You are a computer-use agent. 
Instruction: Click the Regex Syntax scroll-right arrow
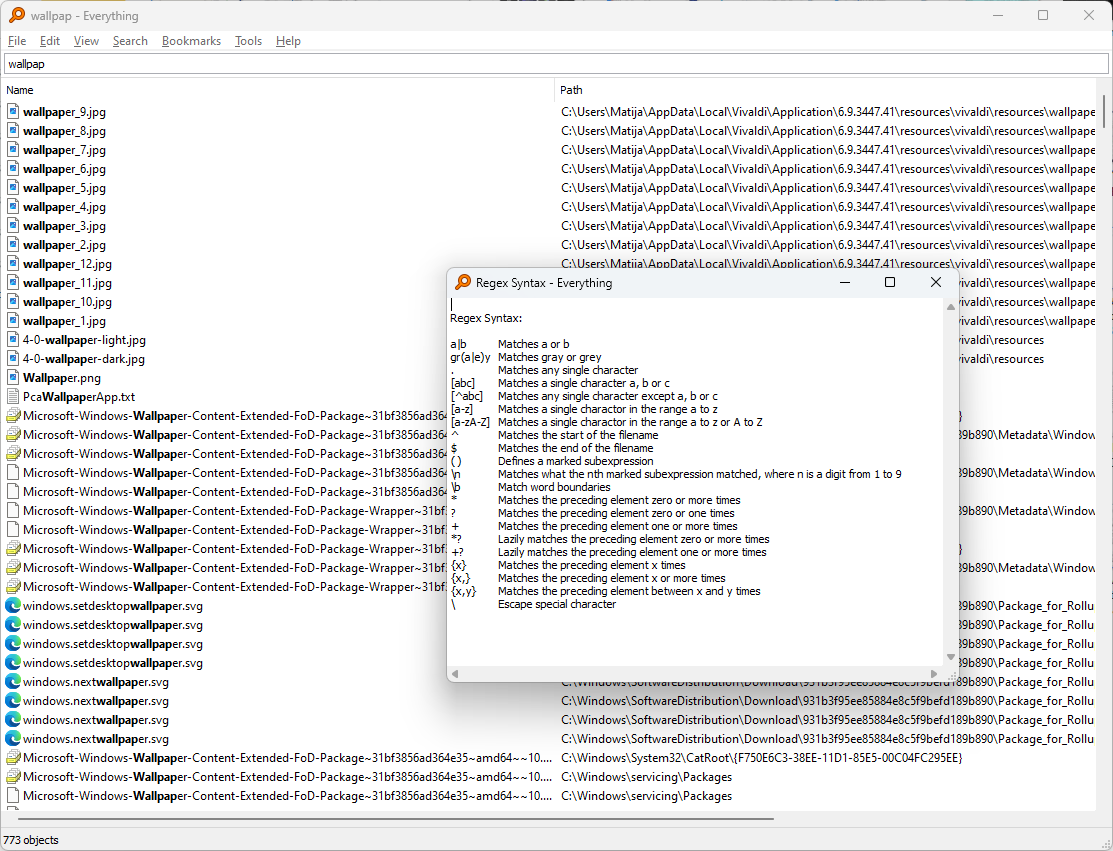[934, 674]
